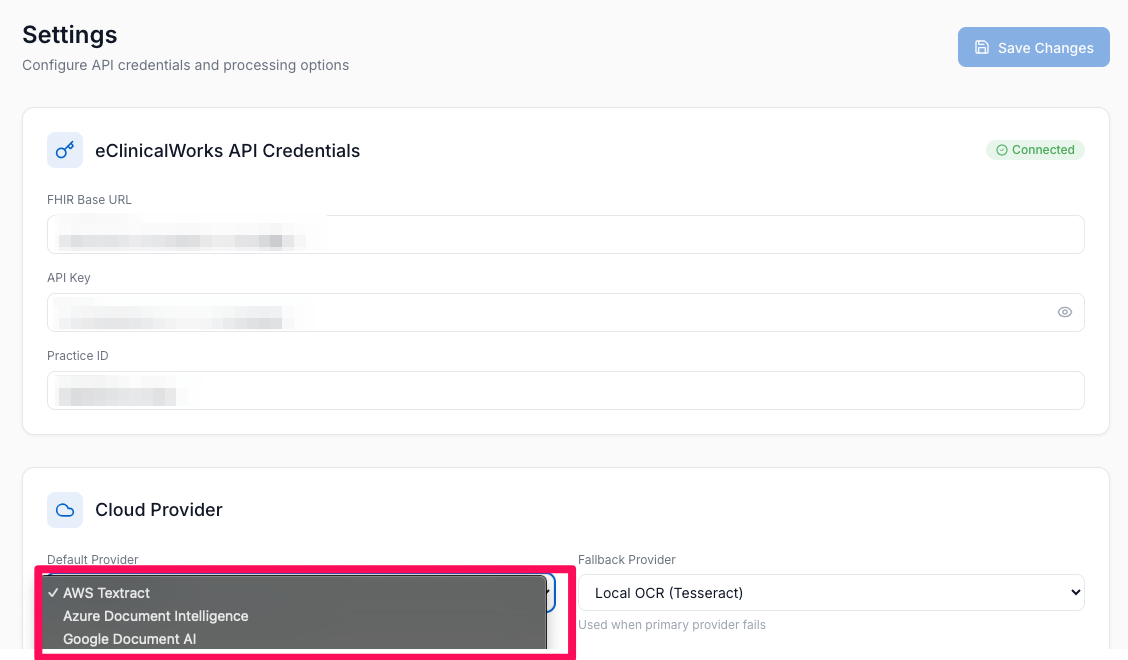The height and width of the screenshot is (660, 1128).
Task: Click the Practice ID label
Action: pyautogui.click(x=78, y=356)
